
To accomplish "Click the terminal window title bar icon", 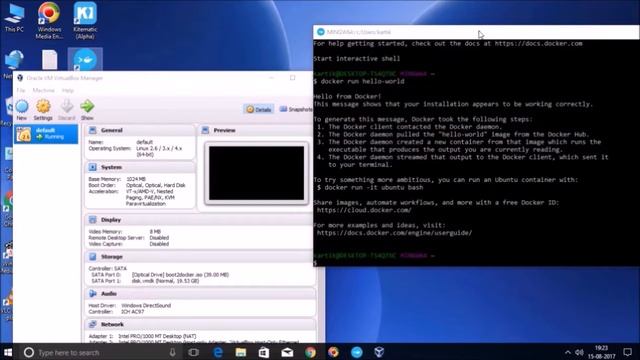I will (321, 32).
